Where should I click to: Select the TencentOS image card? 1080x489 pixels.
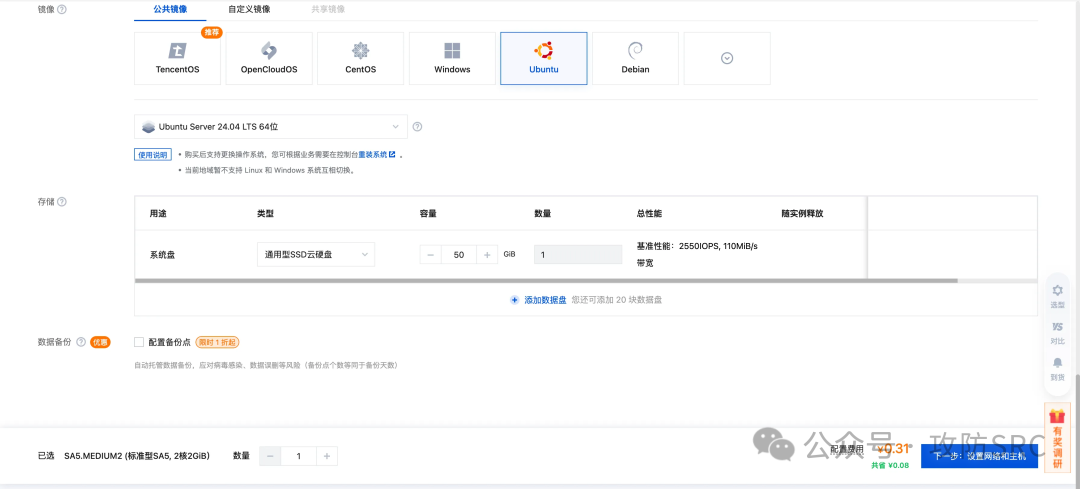coord(178,59)
